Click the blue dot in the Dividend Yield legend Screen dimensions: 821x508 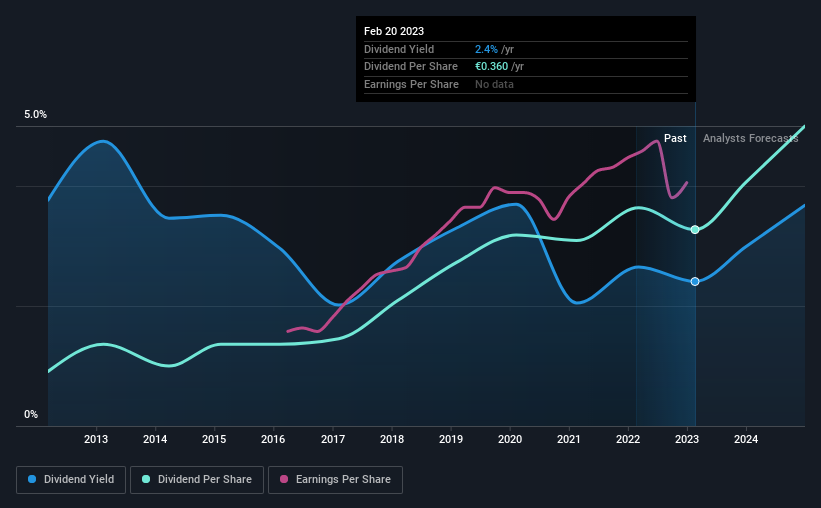point(32,480)
